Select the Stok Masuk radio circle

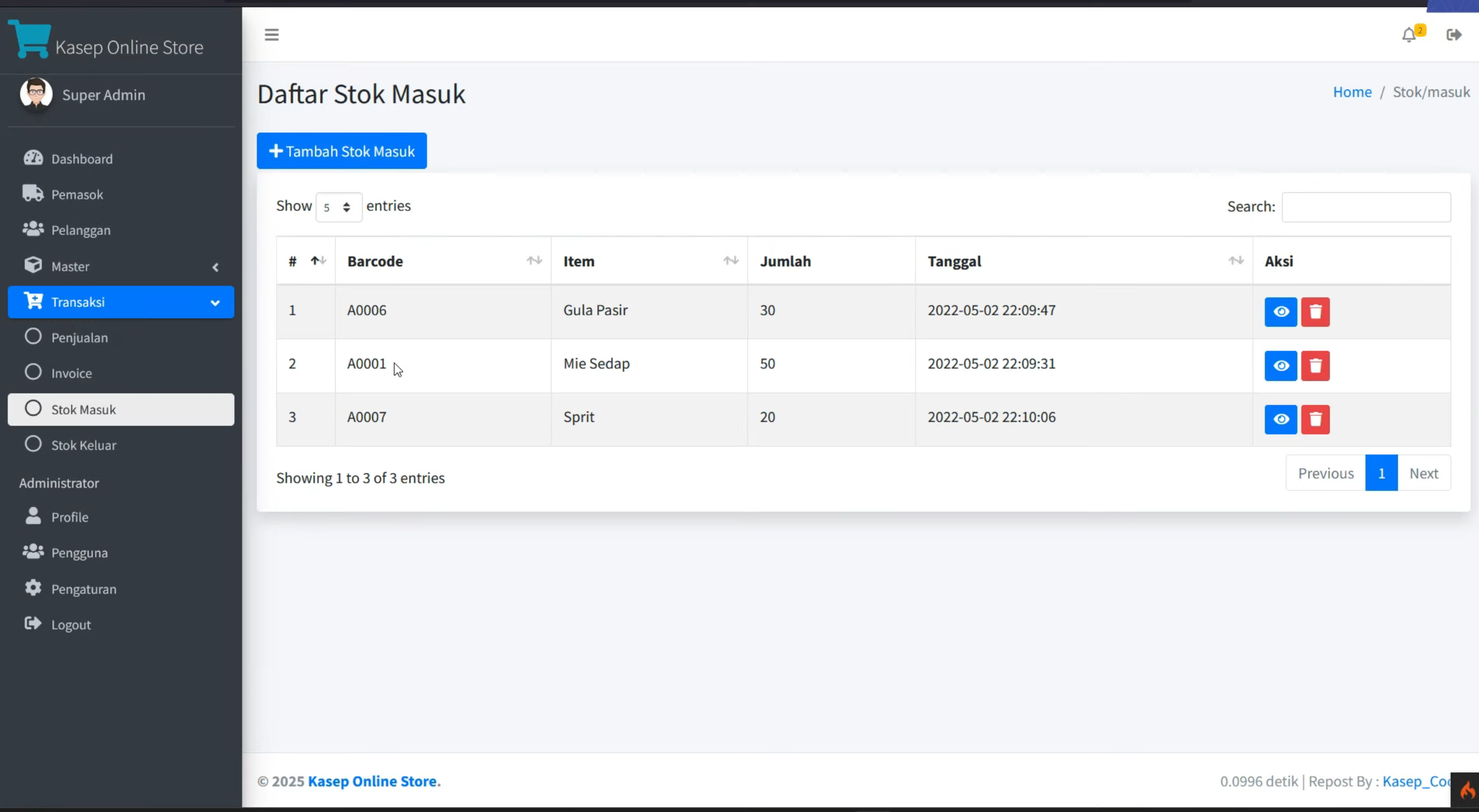point(33,409)
